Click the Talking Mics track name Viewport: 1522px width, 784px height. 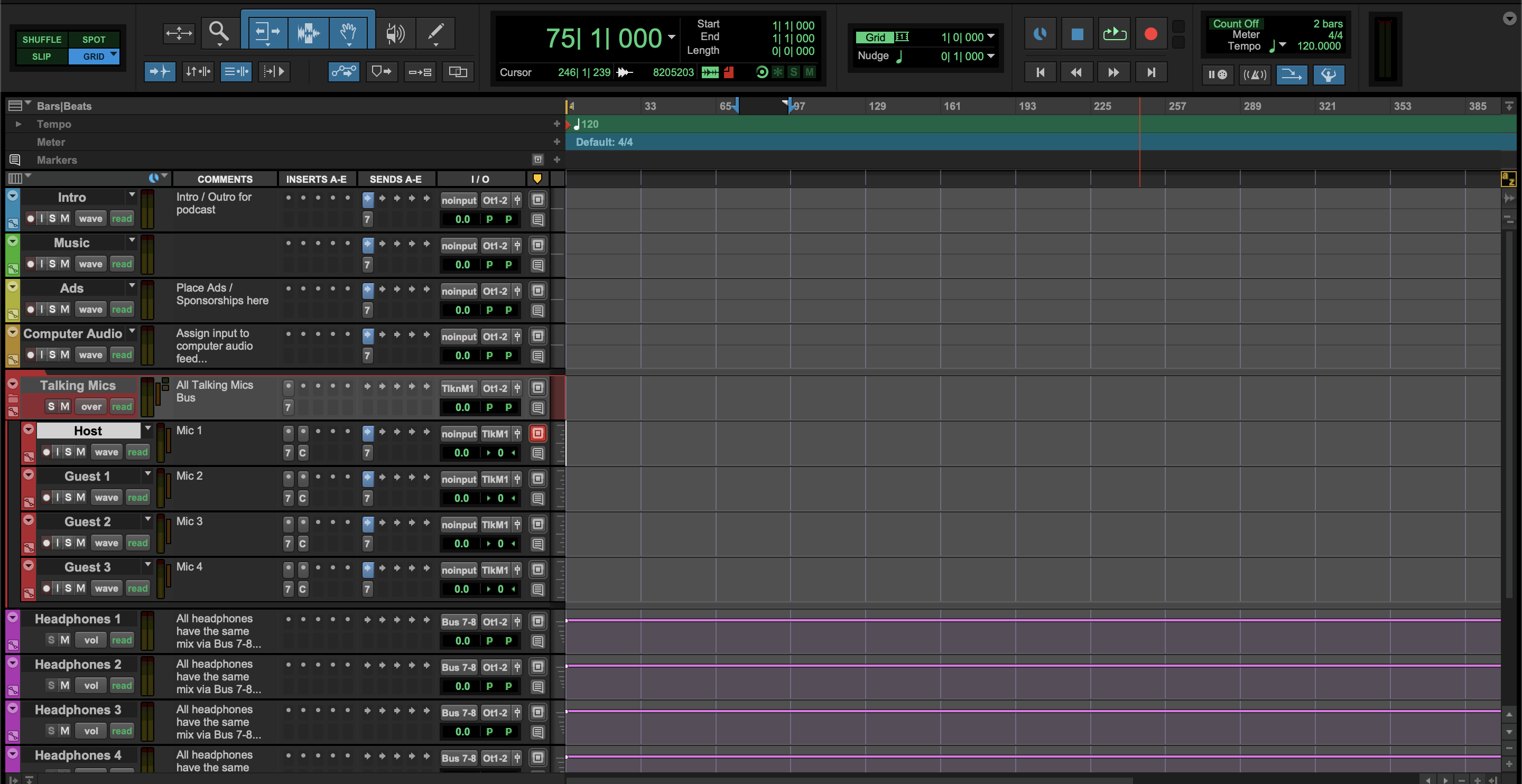[x=77, y=386]
